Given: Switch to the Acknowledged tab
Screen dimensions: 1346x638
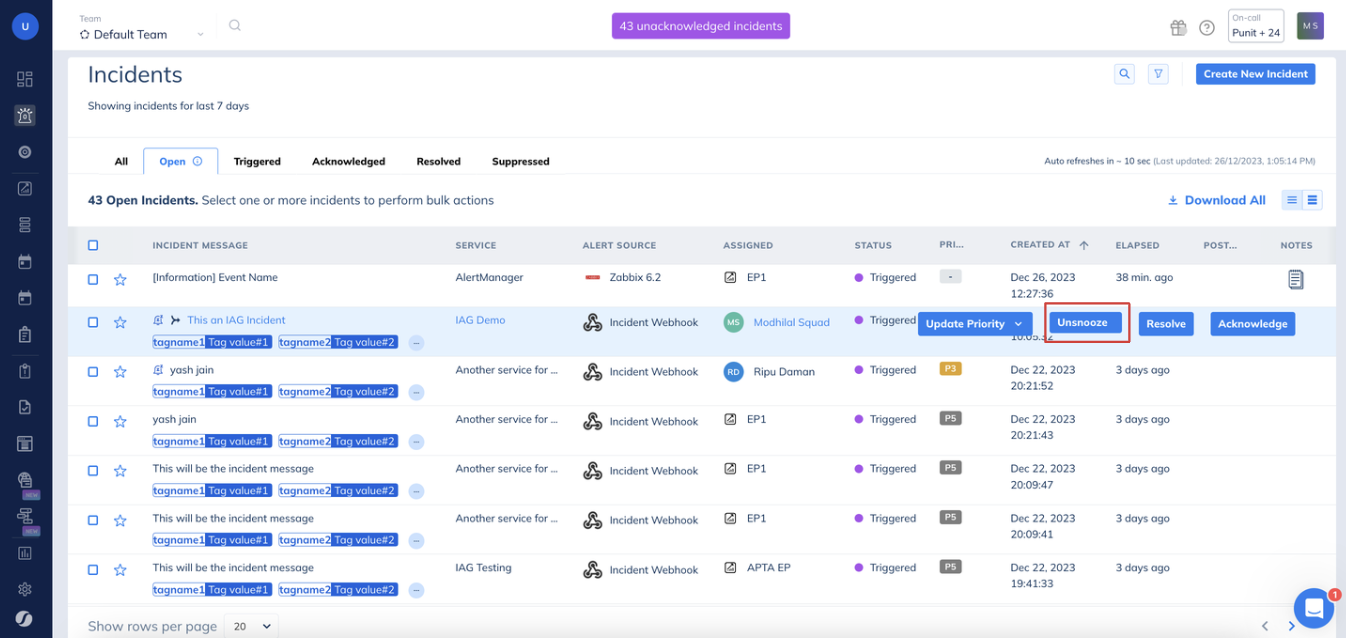Looking at the screenshot, I should pos(348,161).
